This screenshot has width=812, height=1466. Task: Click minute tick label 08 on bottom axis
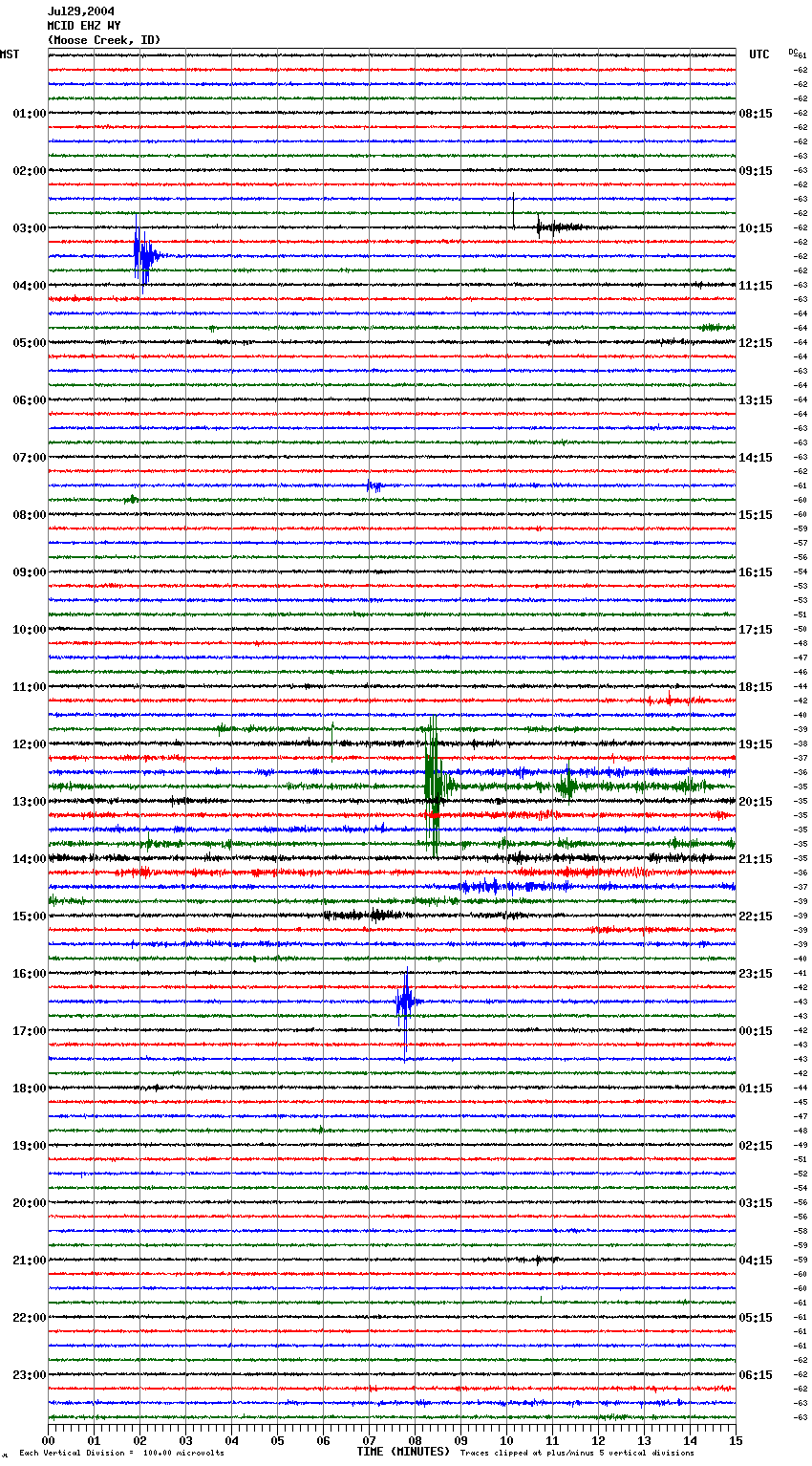coord(415,1440)
